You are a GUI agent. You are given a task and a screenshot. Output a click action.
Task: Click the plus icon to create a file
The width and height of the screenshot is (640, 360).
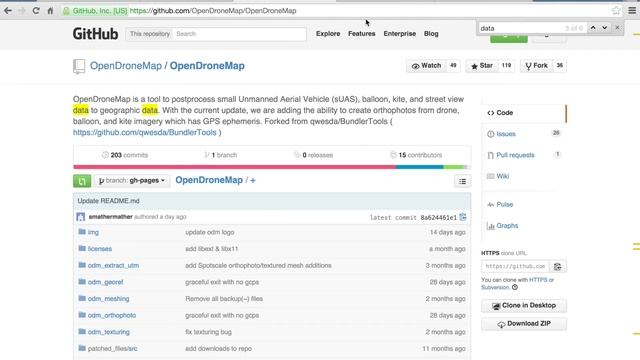pos(253,180)
